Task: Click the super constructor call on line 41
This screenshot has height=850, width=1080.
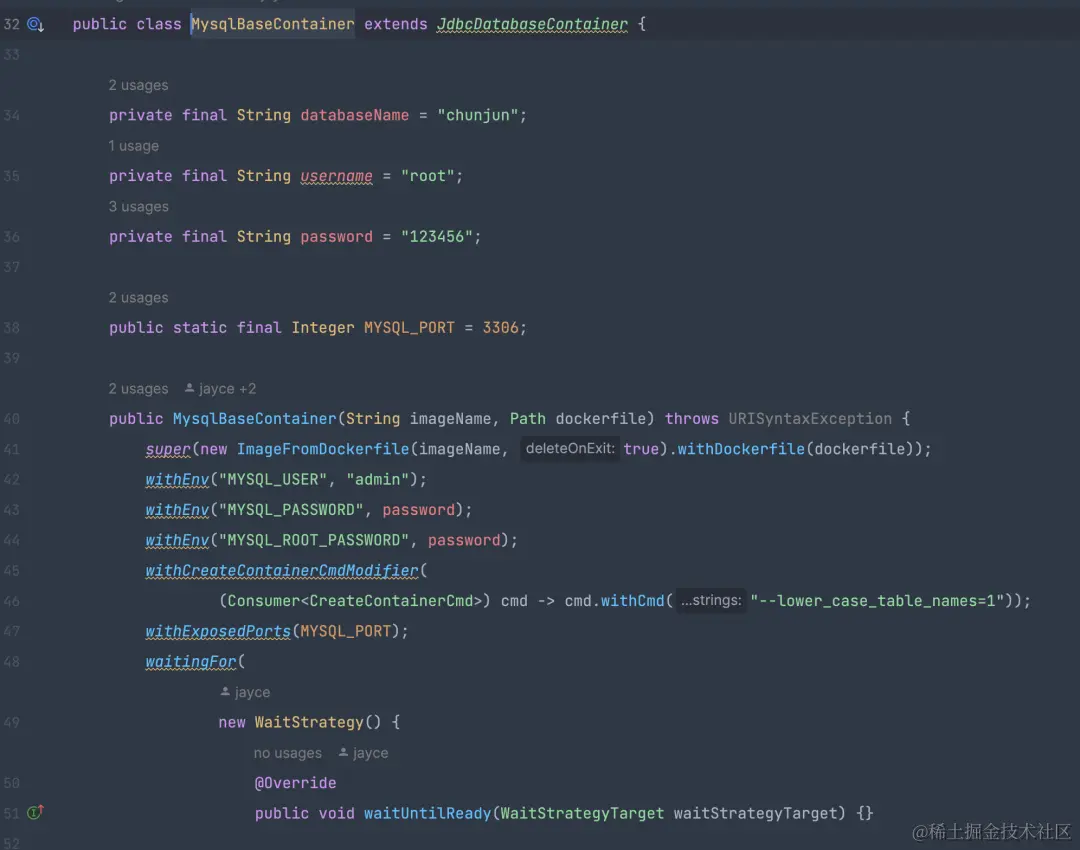Action: click(x=167, y=449)
